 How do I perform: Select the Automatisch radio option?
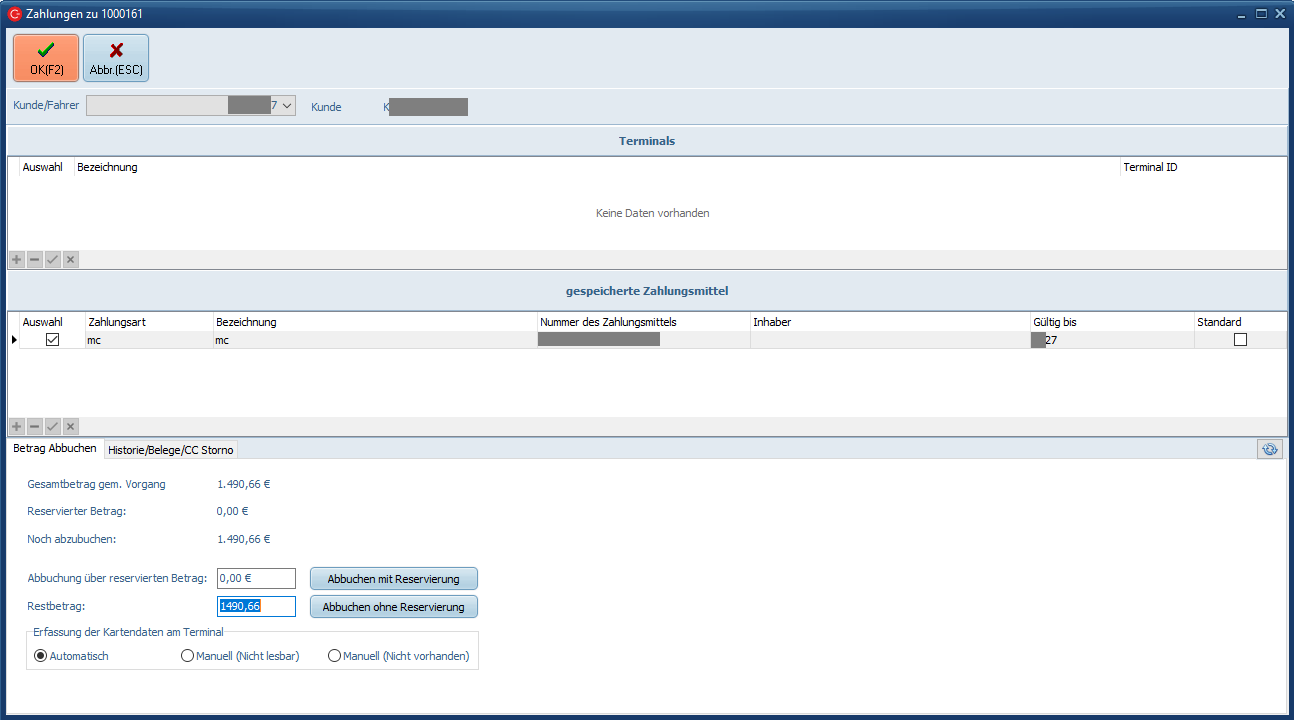pos(41,656)
